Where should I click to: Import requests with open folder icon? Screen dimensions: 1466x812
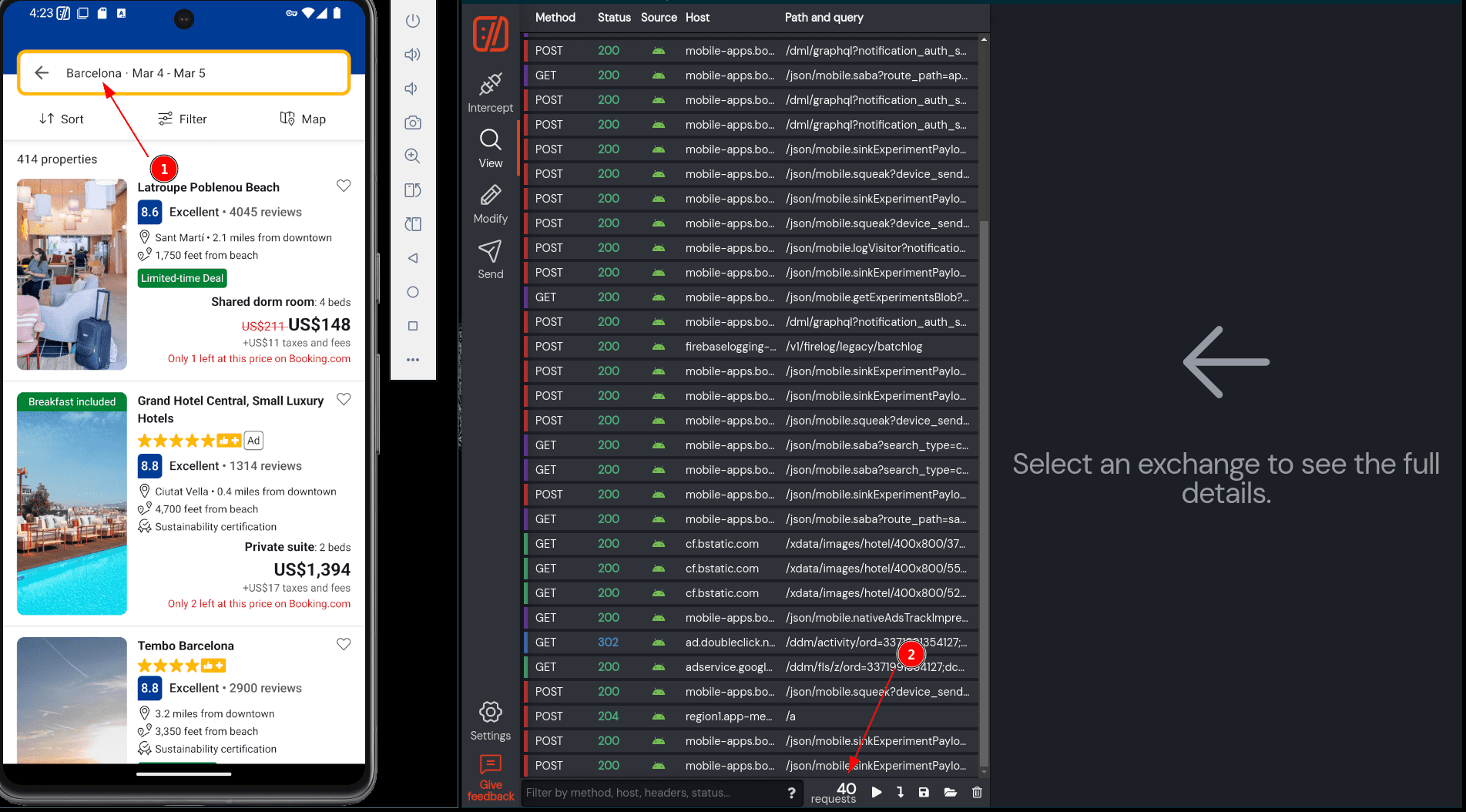point(951,792)
